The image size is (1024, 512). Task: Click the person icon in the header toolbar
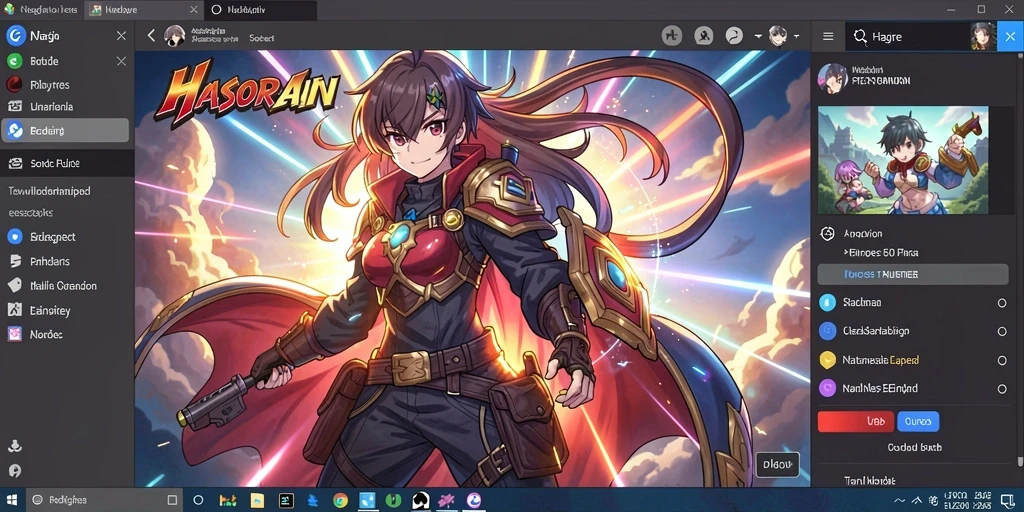(703, 36)
